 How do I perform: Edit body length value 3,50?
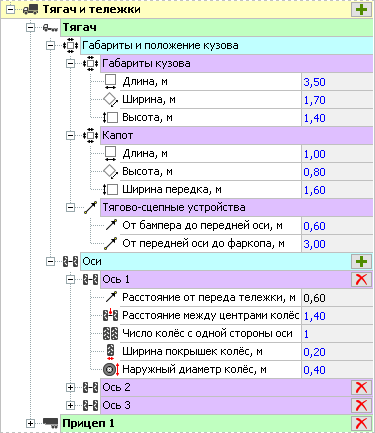tap(337, 82)
